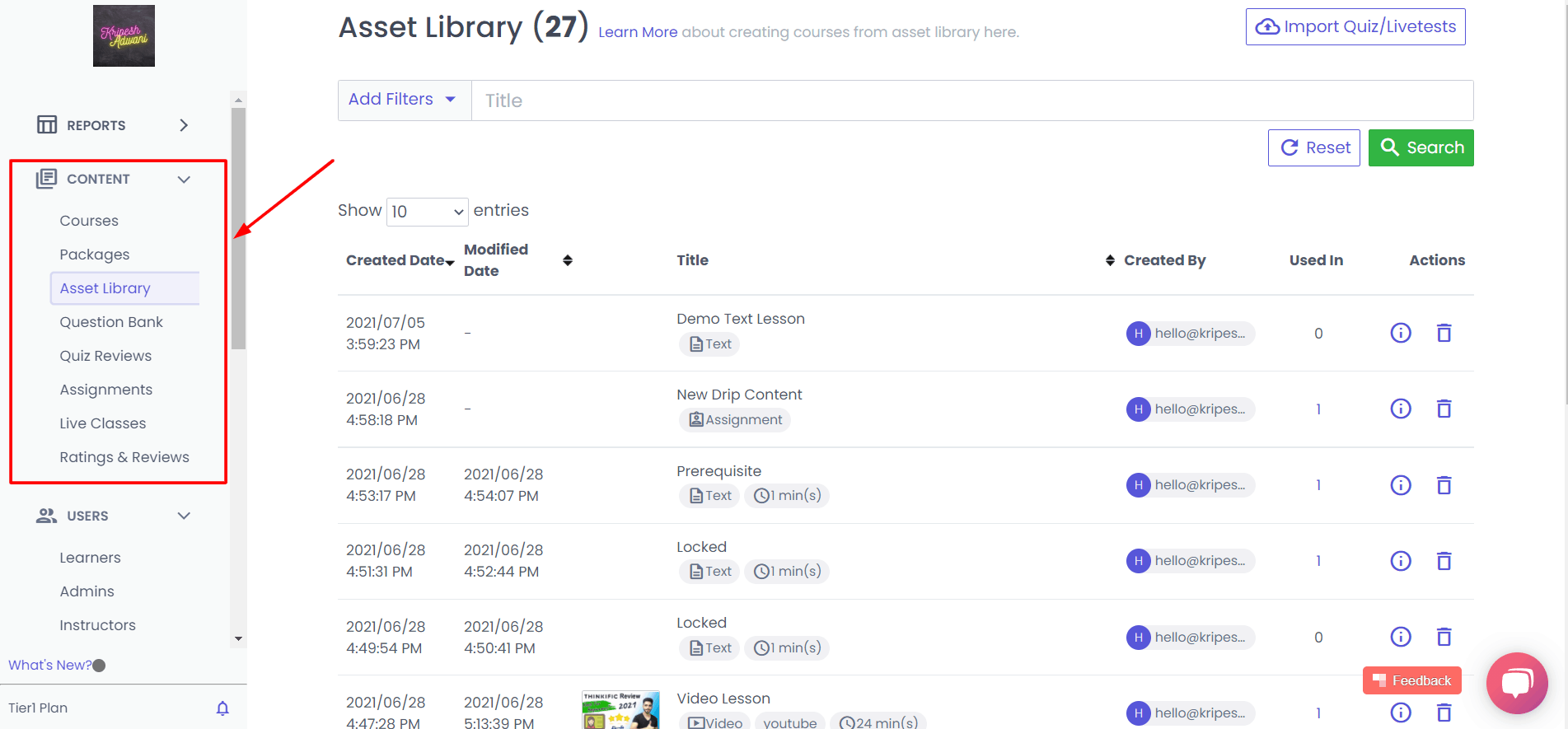Open the Add Filters dropdown
The image size is (1568, 729).
[404, 100]
